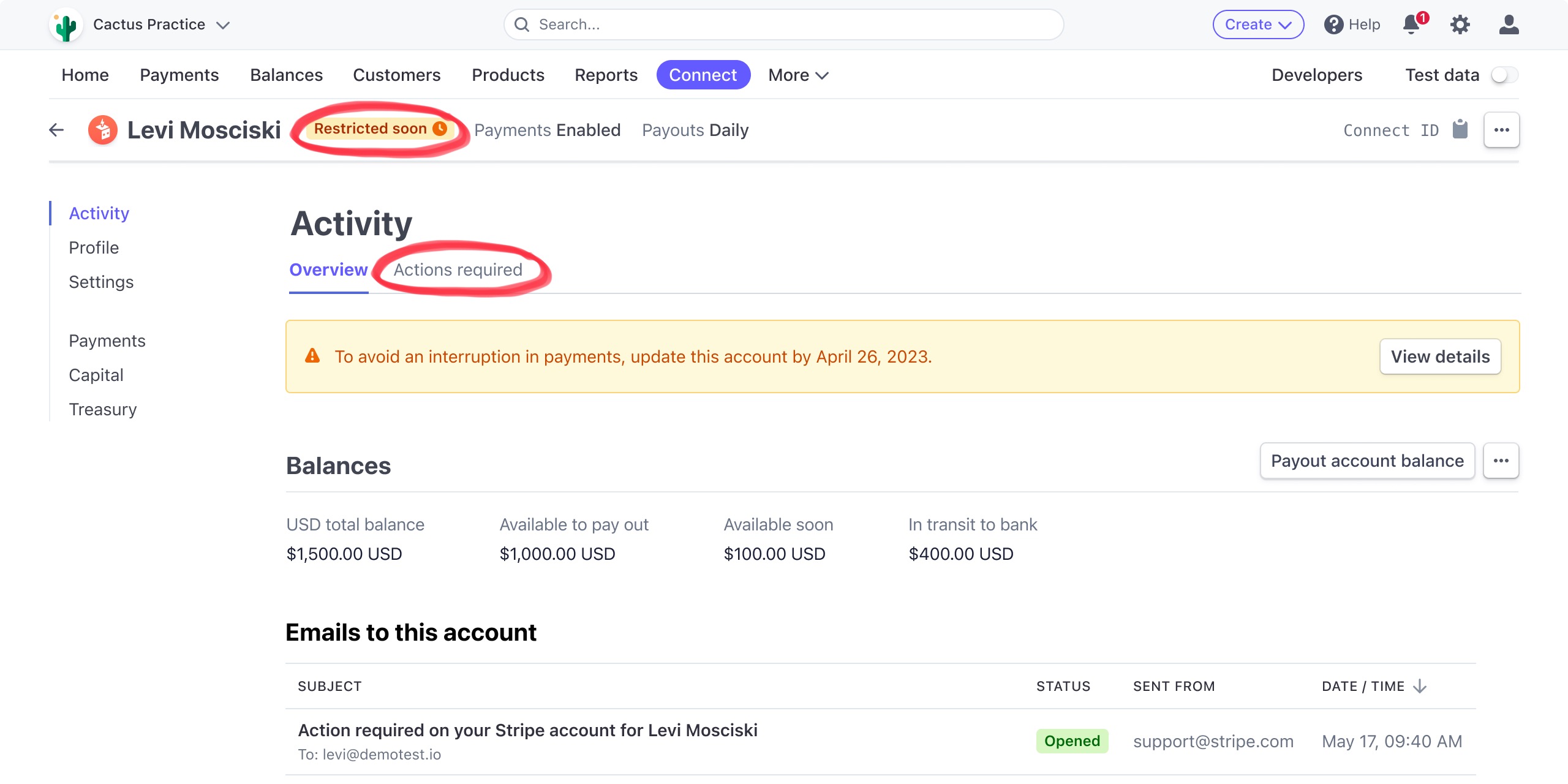Click into the Search field
1568x784 pixels.
coord(784,24)
